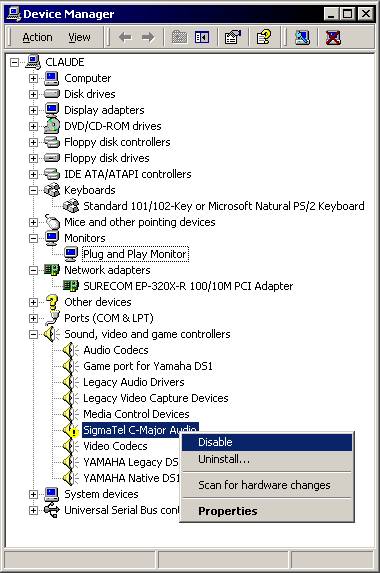Choose Properties in the context menu

coord(267,511)
